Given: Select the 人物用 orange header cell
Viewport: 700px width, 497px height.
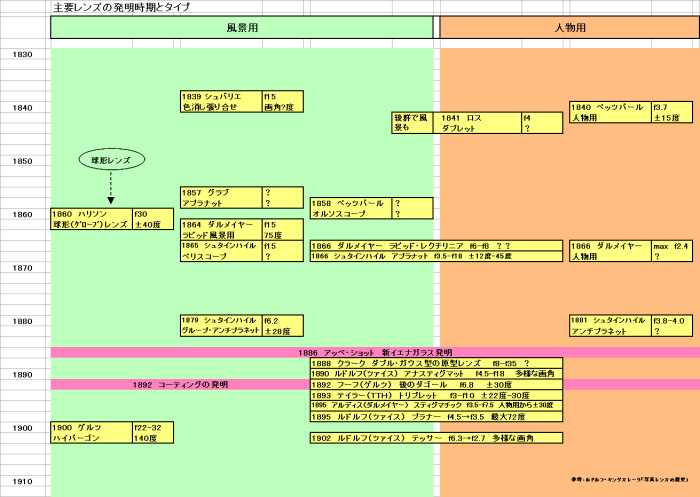Looking at the screenshot, I should pos(569,28).
